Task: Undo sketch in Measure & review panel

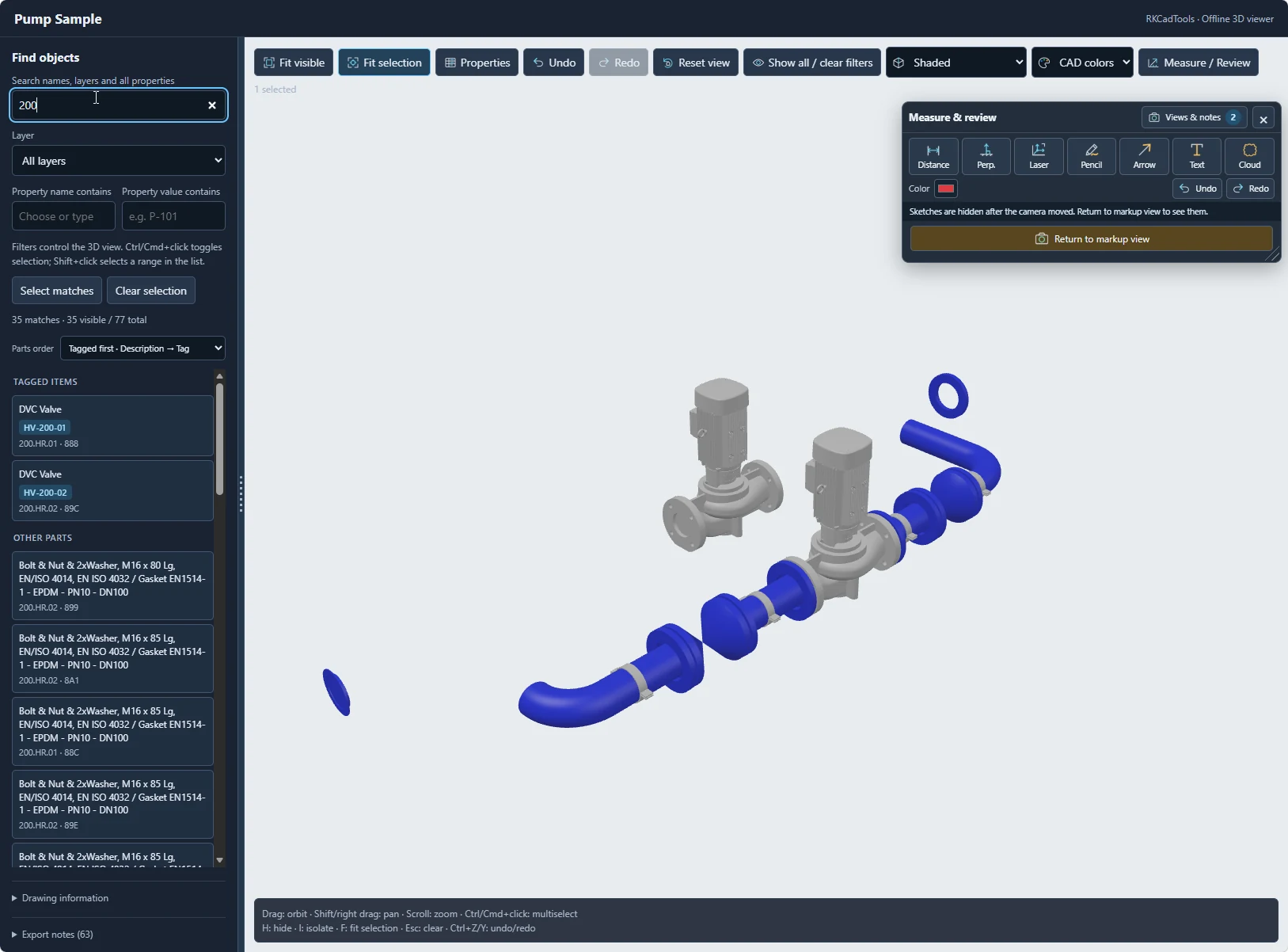Action: click(x=1197, y=188)
